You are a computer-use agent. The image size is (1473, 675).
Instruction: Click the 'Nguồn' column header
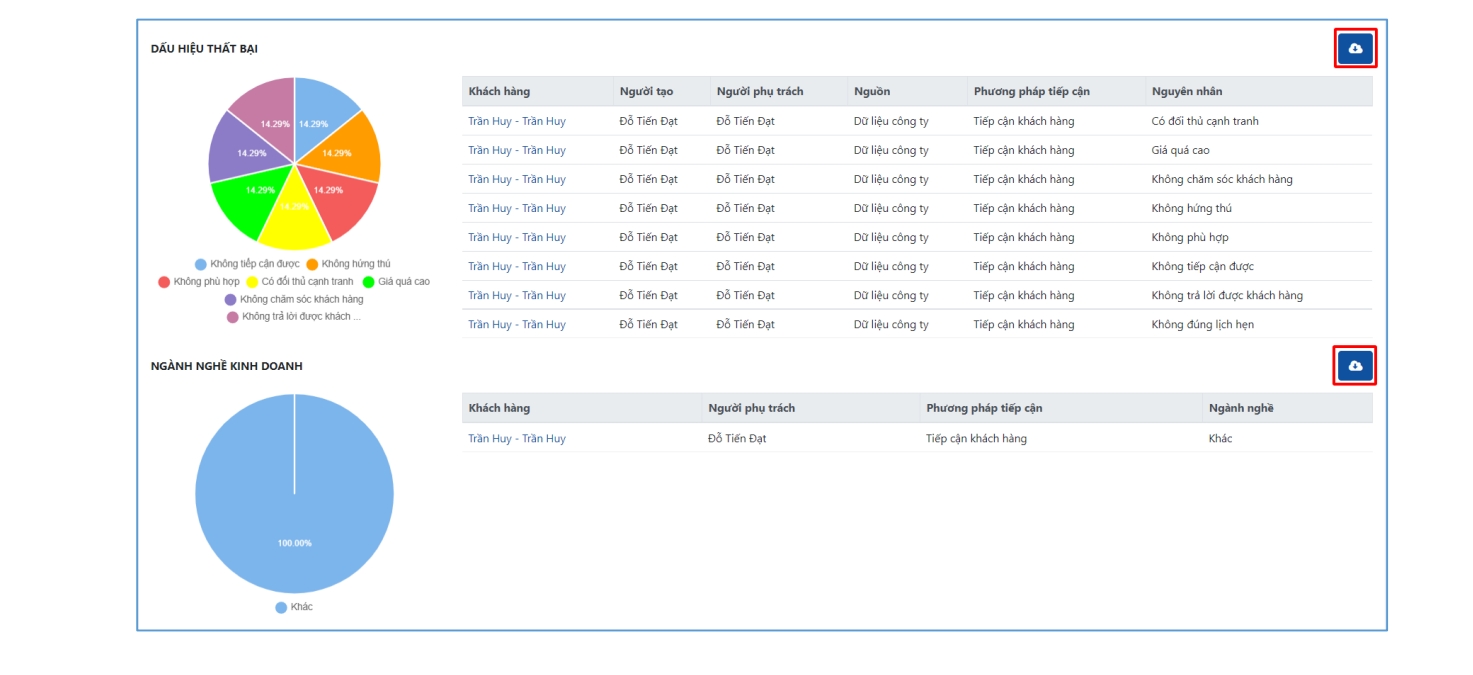871,91
